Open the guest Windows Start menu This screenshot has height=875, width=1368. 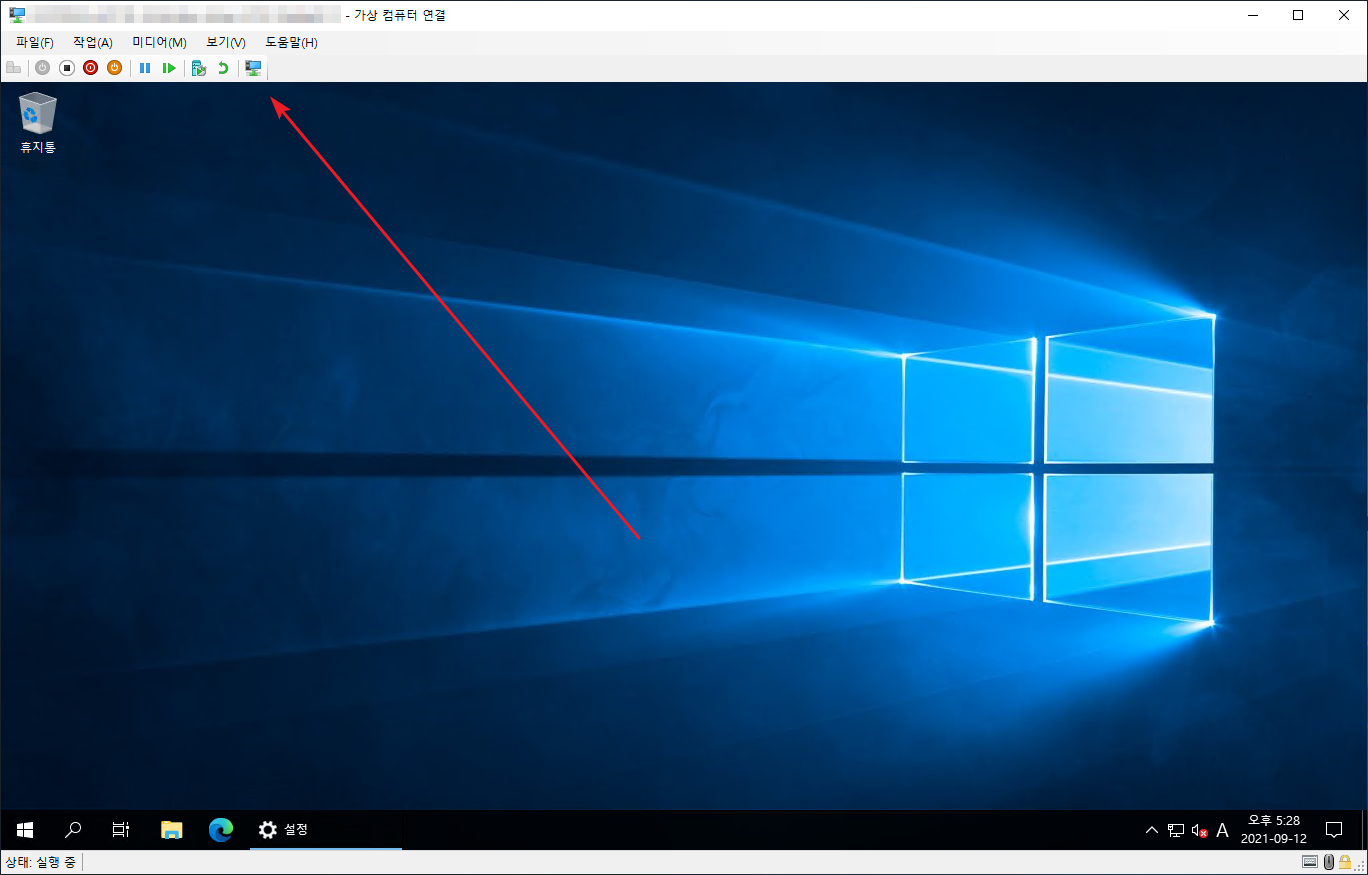[x=25, y=830]
